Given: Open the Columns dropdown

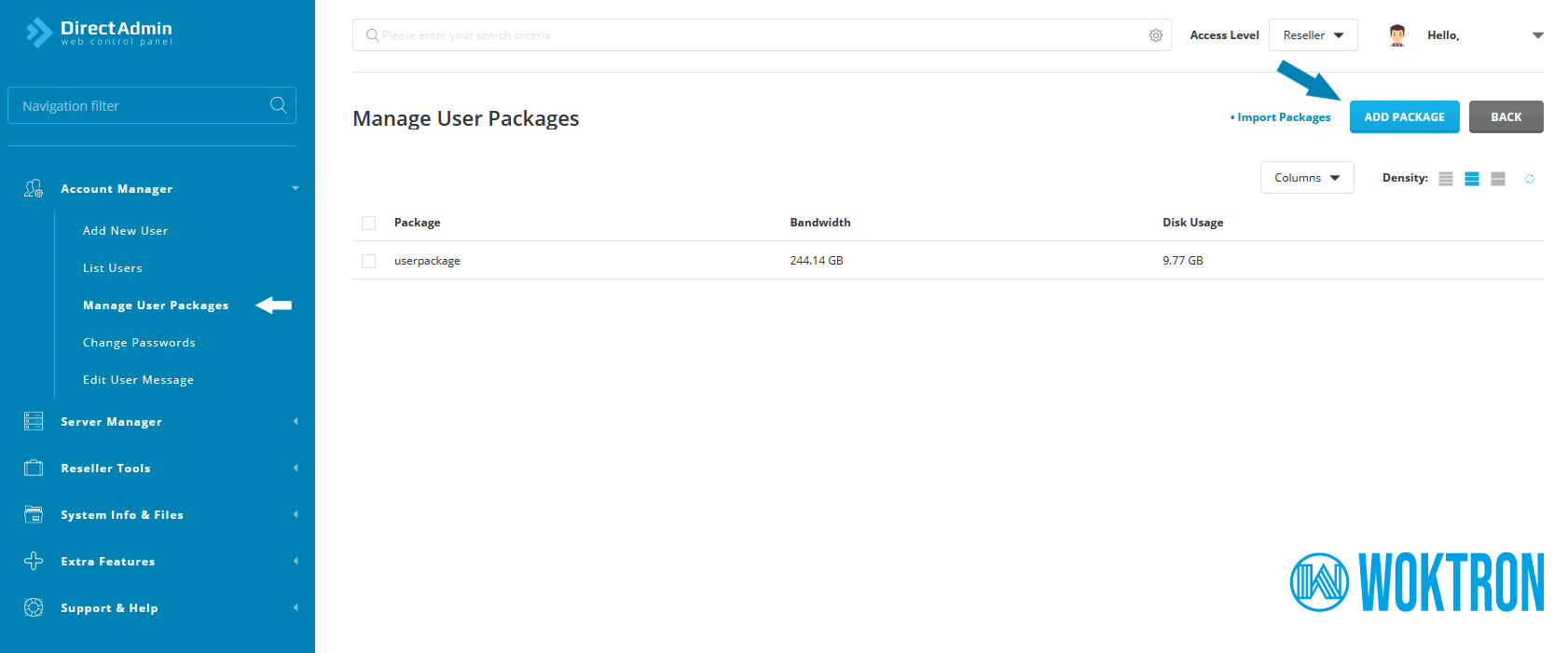Looking at the screenshot, I should click(x=1306, y=178).
